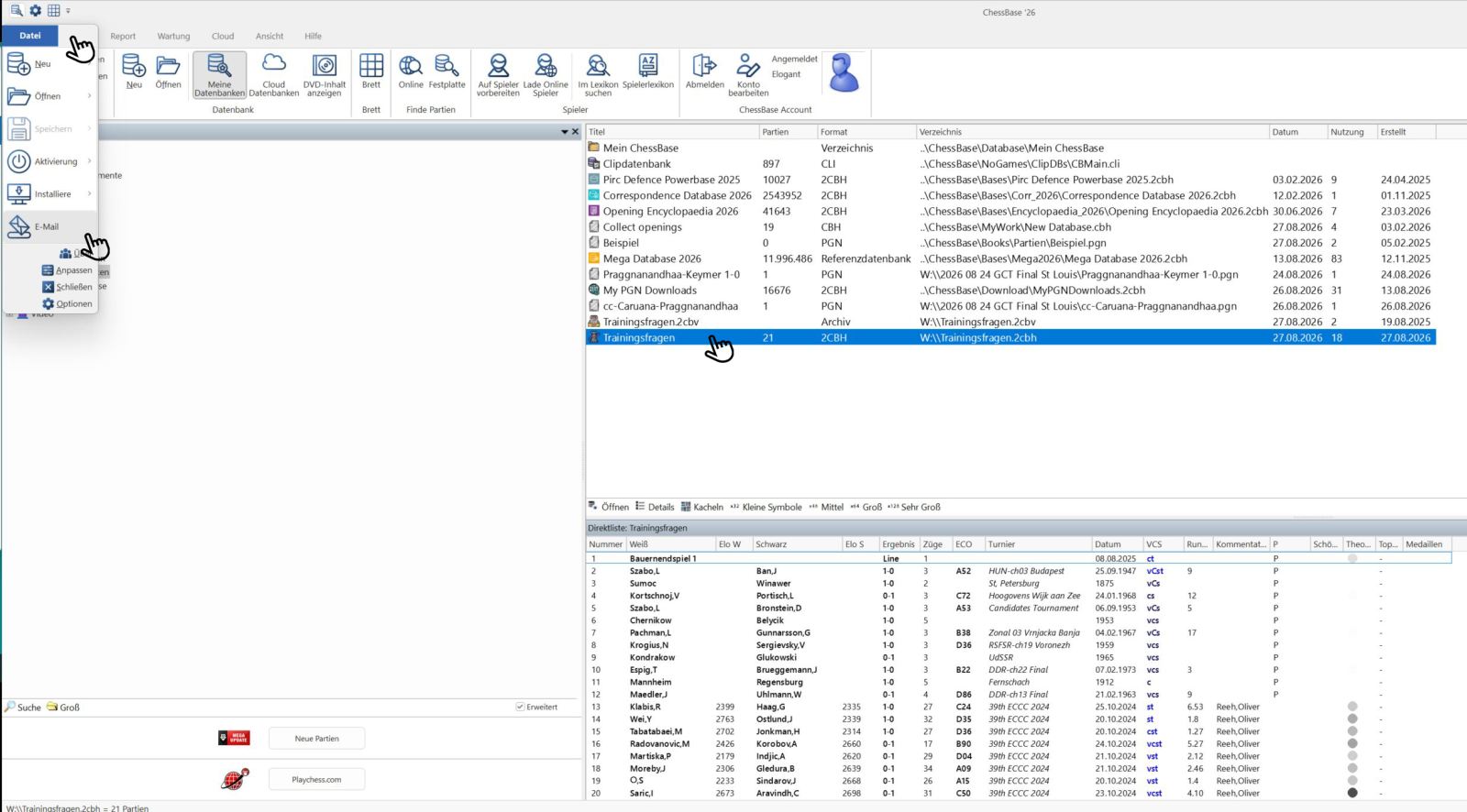Screen dimensions: 1467x812
Task: Click the Lade Online Spieler icon
Action: coord(546,75)
